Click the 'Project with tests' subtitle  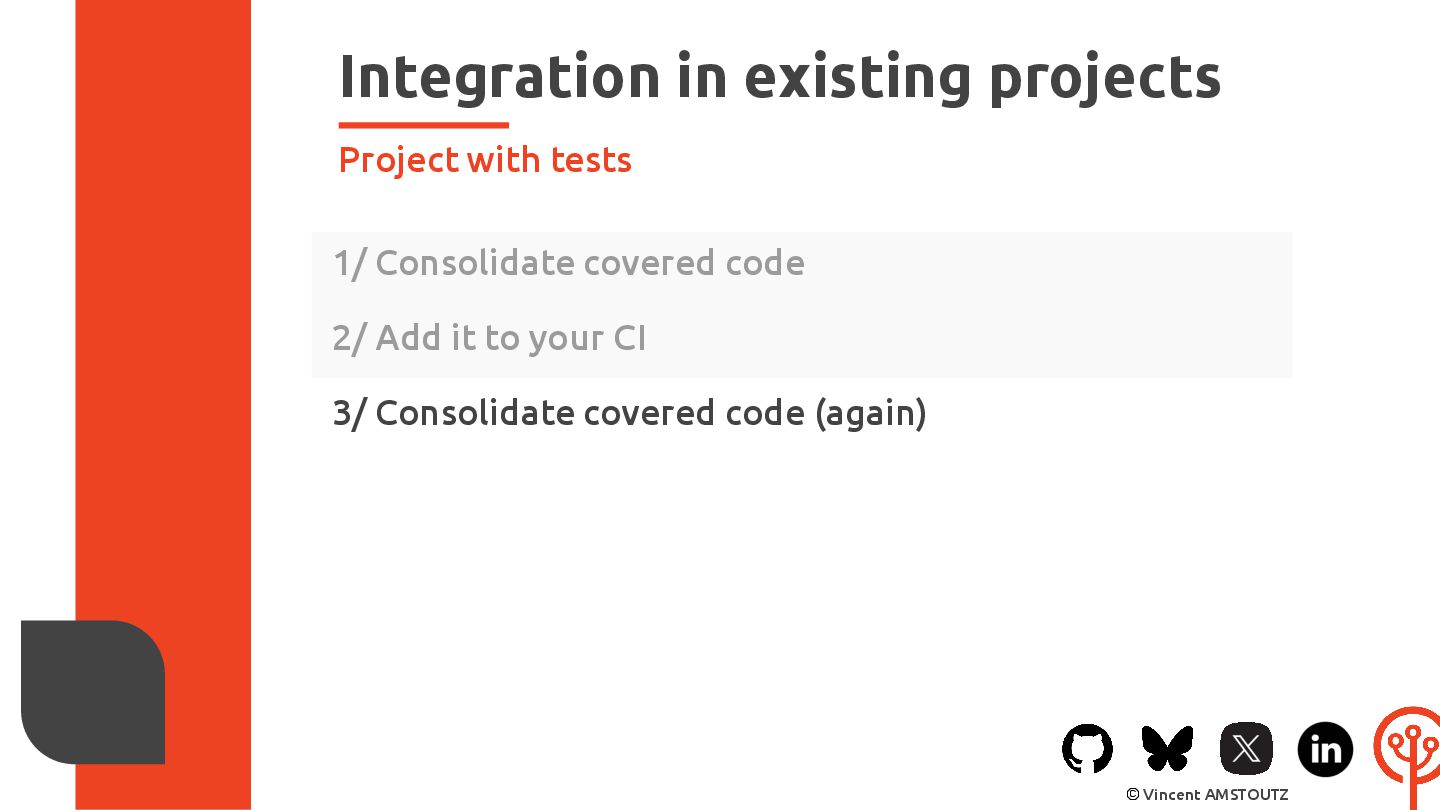[485, 160]
